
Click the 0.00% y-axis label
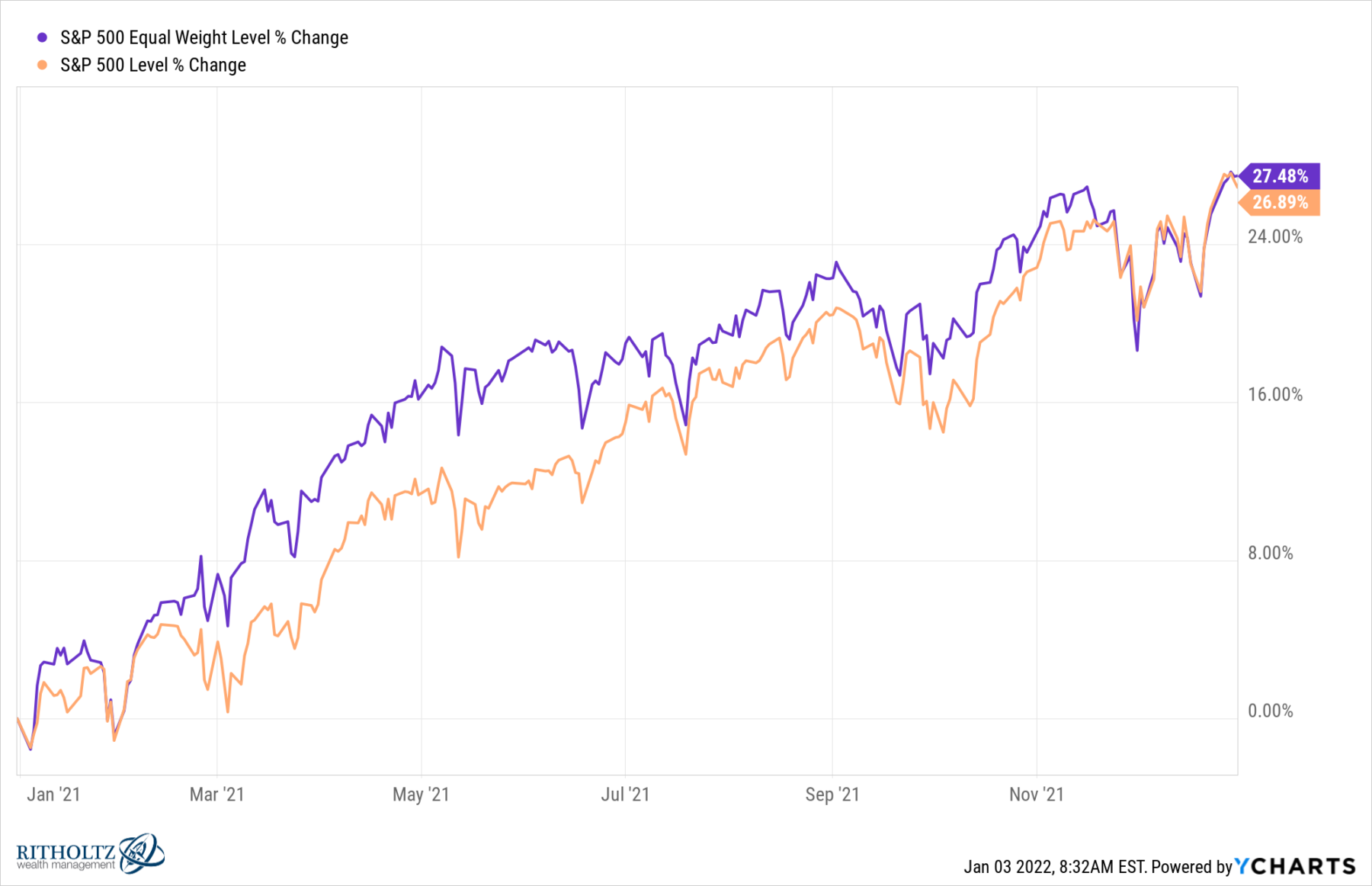[1271, 711]
